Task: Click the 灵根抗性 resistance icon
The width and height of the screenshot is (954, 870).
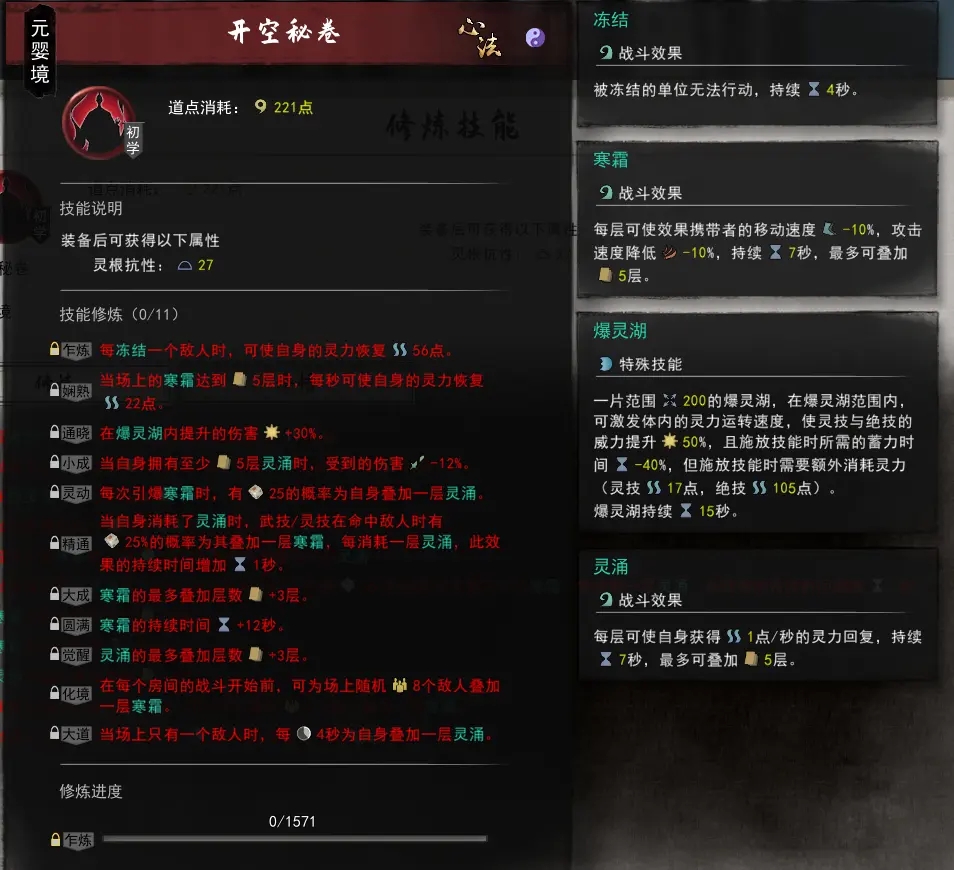Action: pyautogui.click(x=185, y=265)
